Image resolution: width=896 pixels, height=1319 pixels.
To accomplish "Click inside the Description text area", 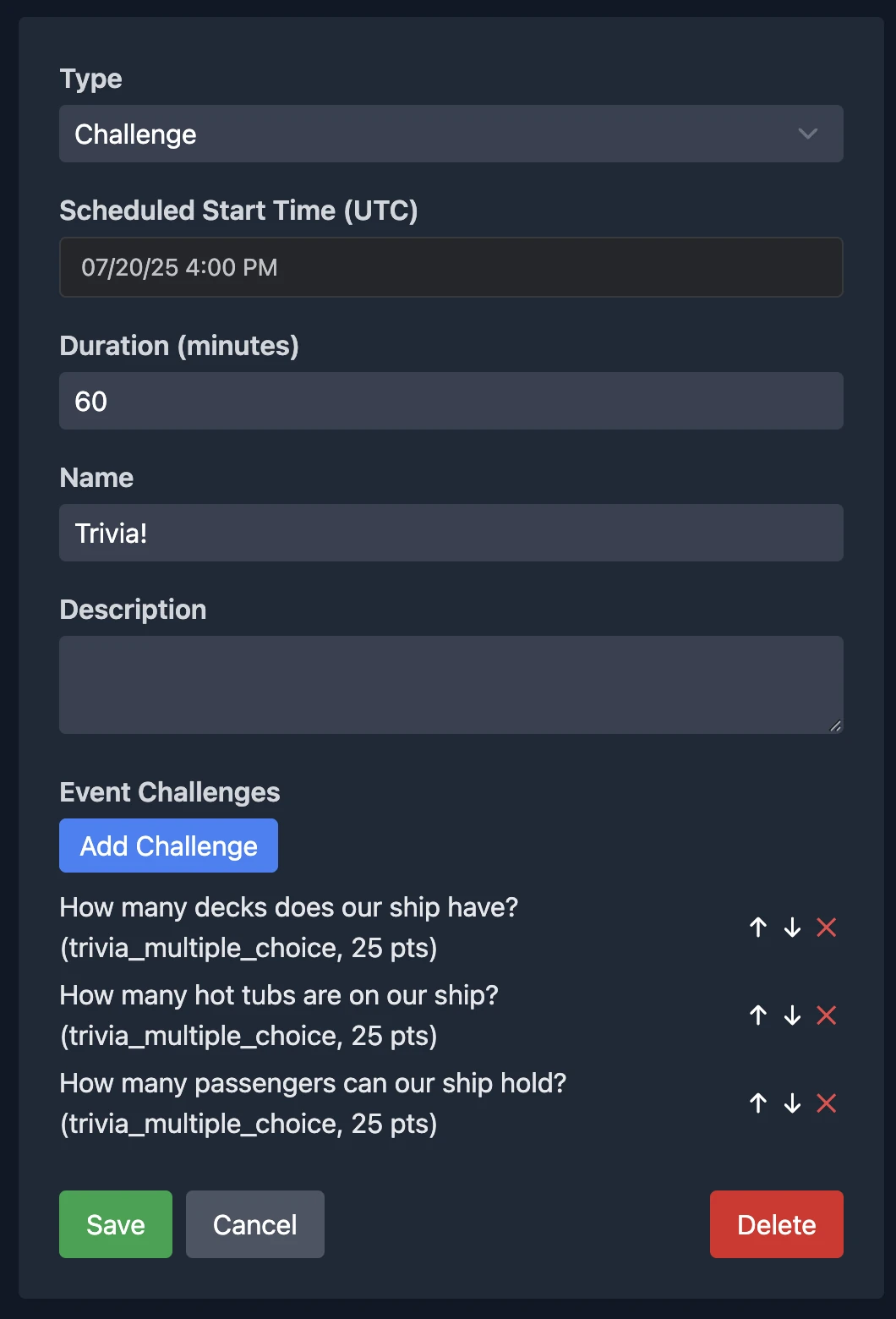I will click(x=451, y=684).
